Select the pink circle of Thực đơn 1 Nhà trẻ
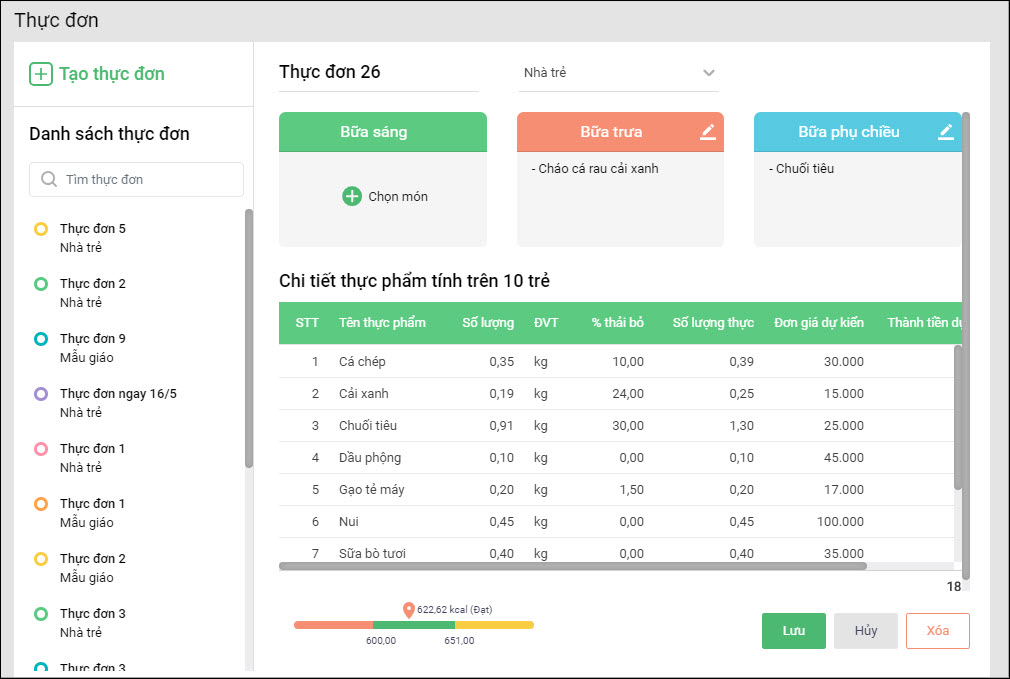 [41, 449]
